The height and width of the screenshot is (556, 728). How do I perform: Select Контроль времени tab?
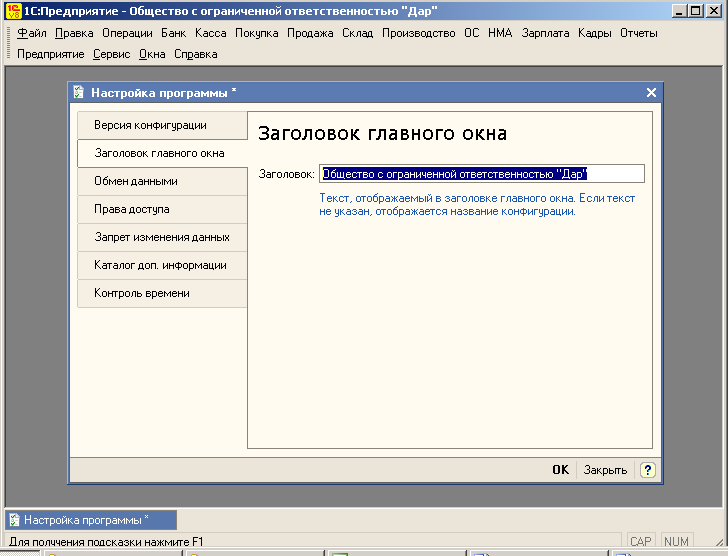click(x=162, y=293)
